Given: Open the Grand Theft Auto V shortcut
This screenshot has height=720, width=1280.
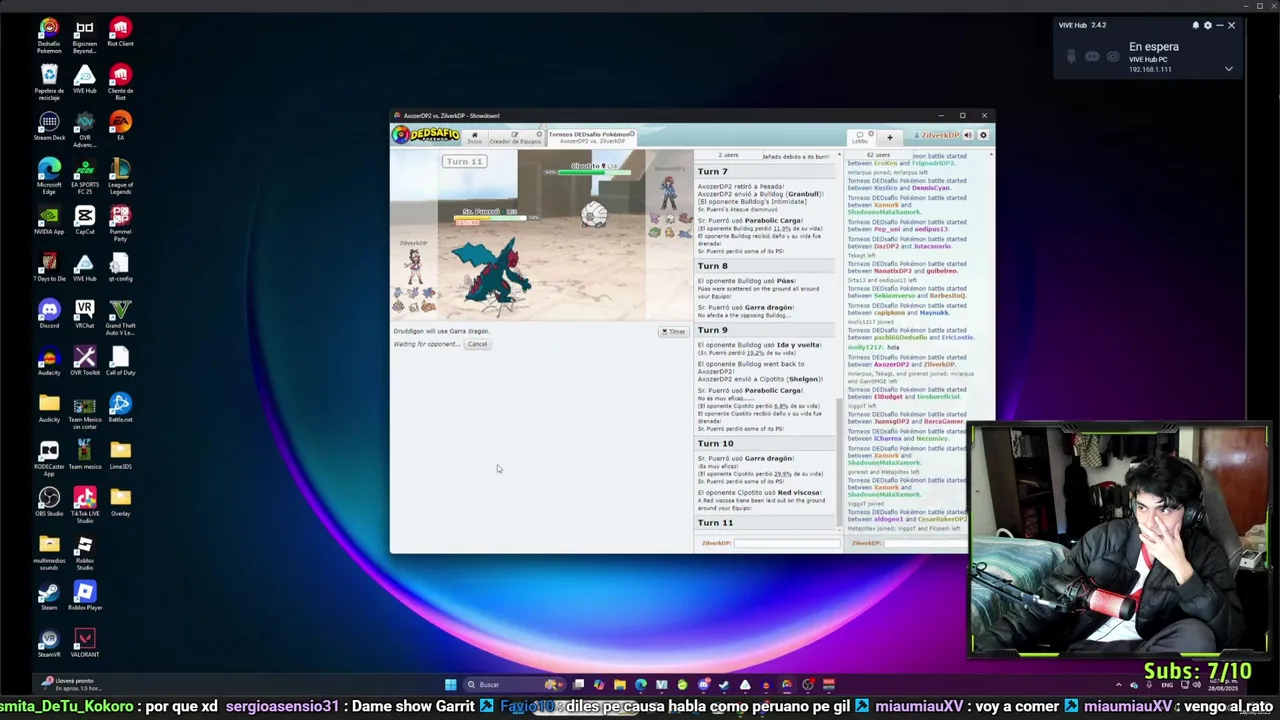Looking at the screenshot, I should (120, 316).
